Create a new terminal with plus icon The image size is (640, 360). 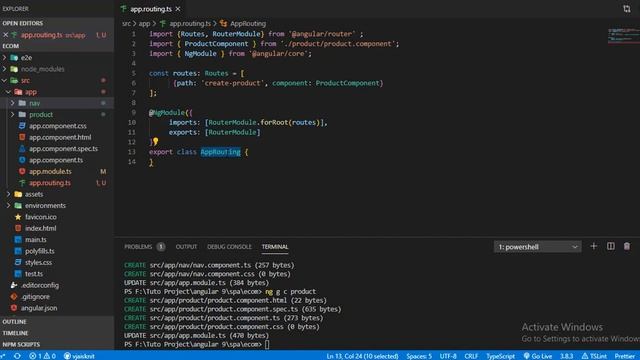click(594, 246)
